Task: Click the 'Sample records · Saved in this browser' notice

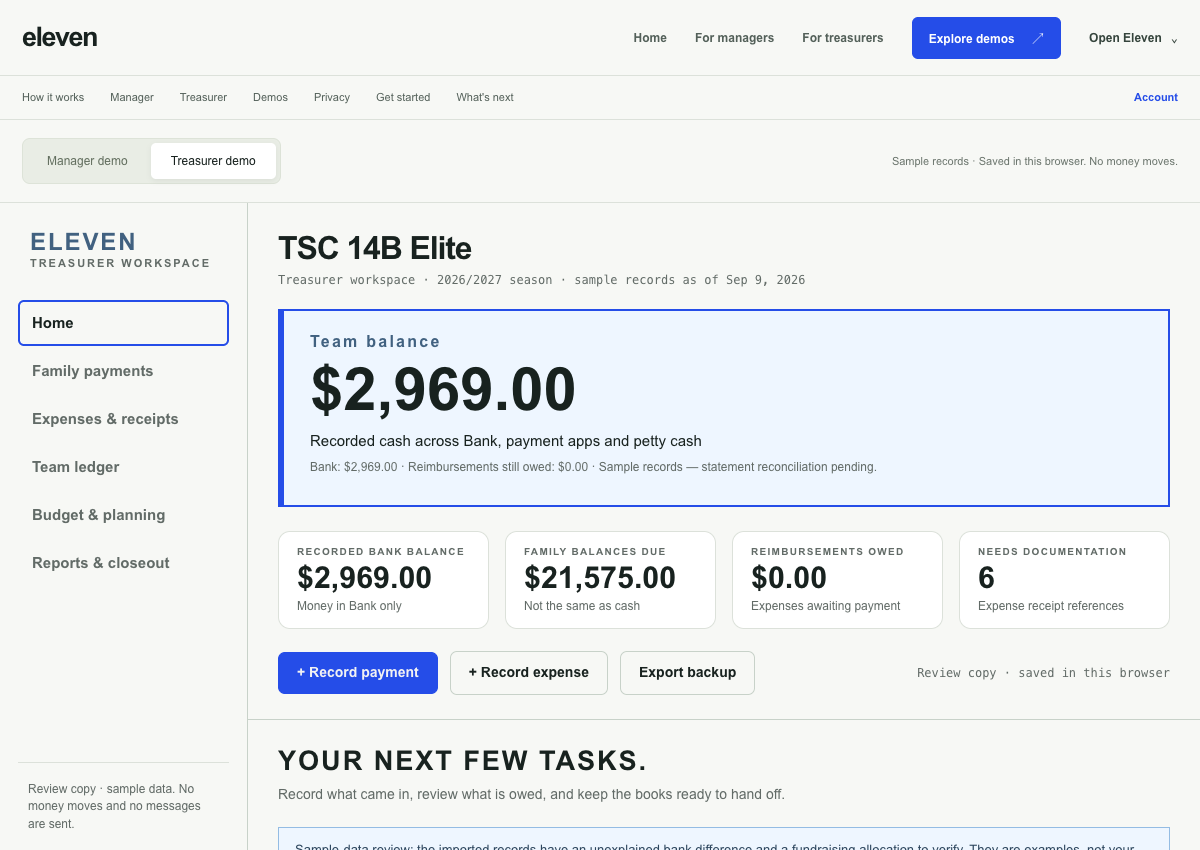Action: point(1035,161)
